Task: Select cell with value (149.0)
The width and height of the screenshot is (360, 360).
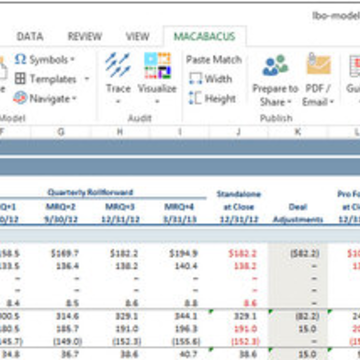Action: pyautogui.click(x=67, y=341)
